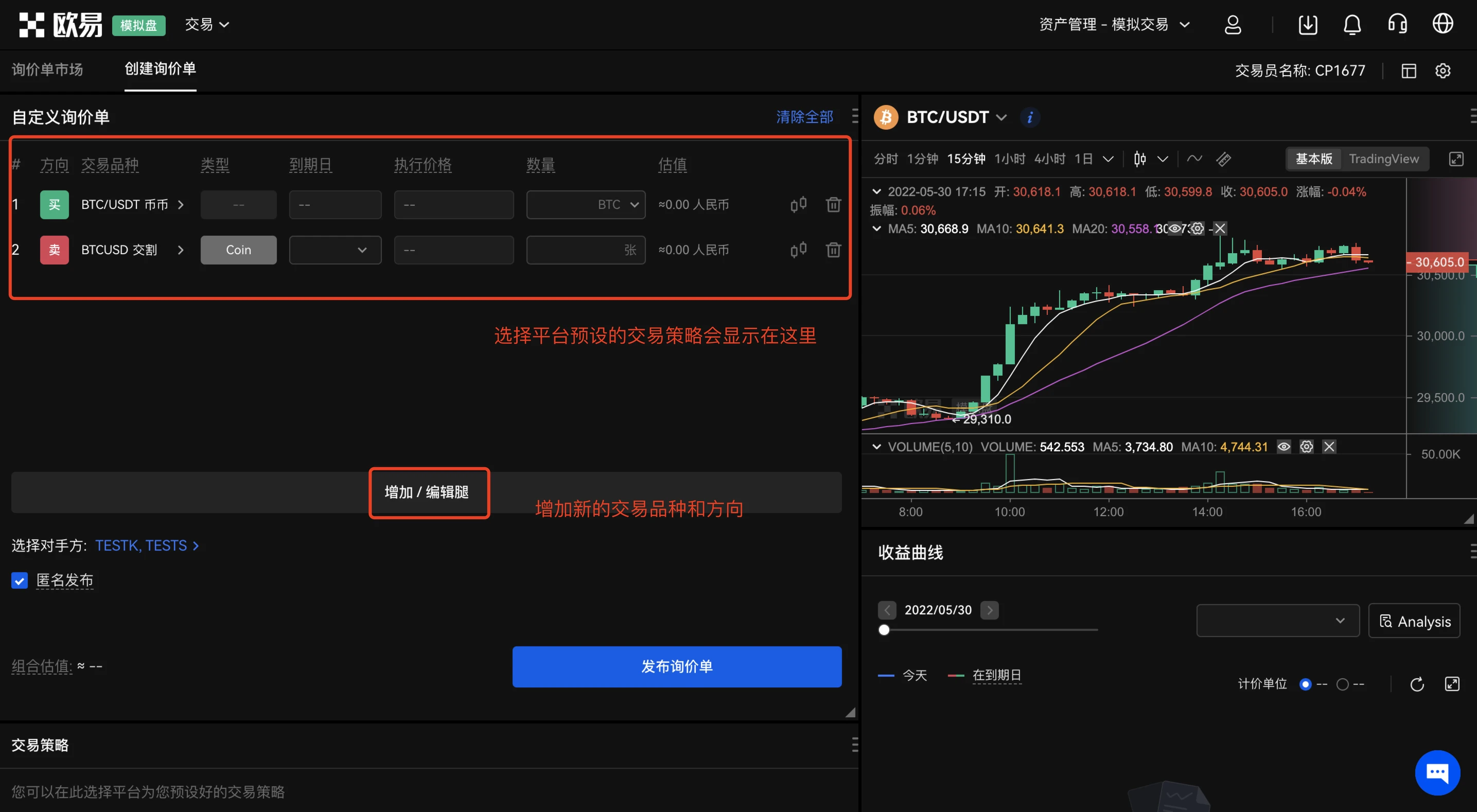Select the 分时 timeframe
The image size is (1477, 812).
[x=885, y=159]
